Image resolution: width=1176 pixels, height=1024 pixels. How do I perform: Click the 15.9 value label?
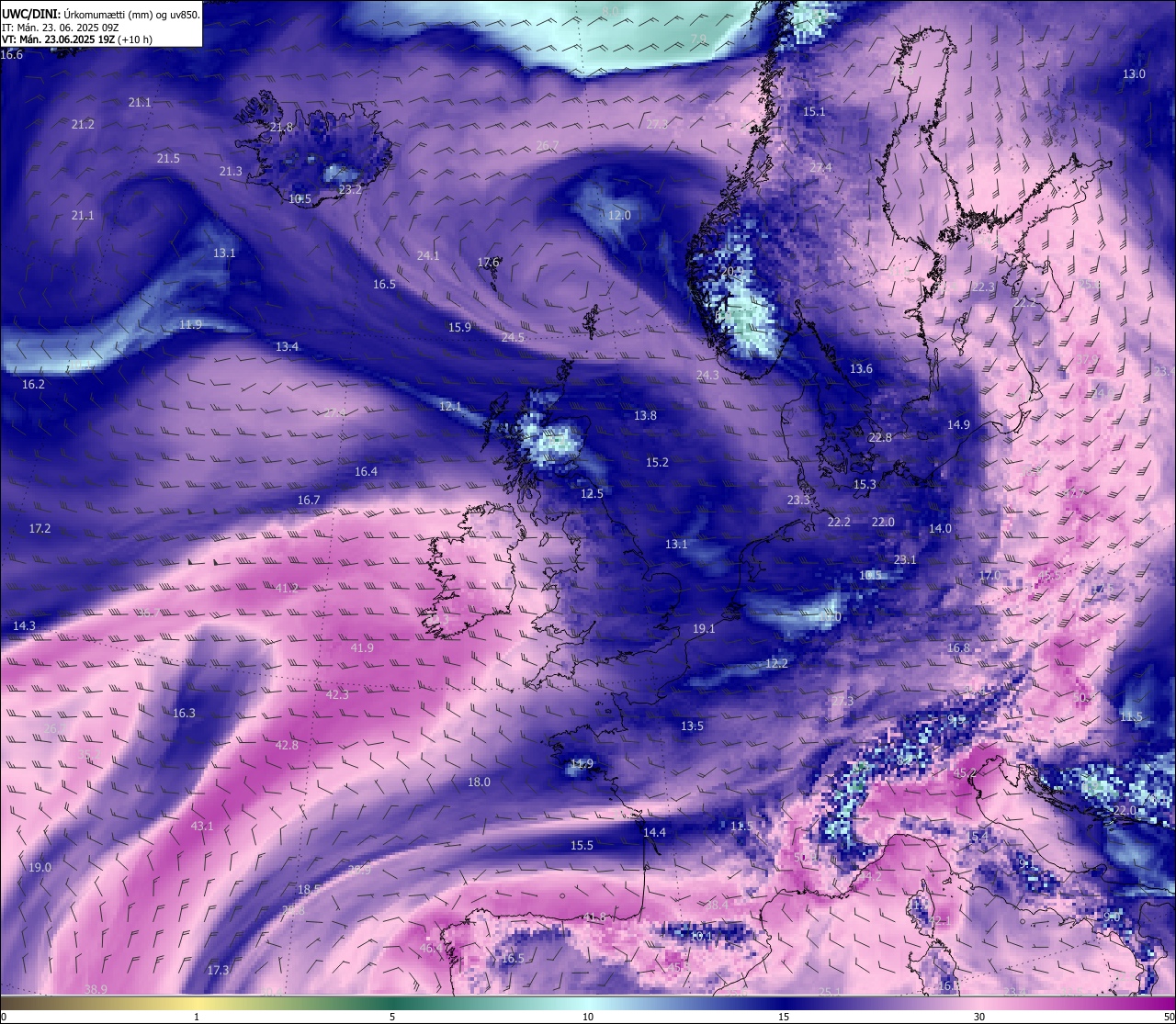459,328
